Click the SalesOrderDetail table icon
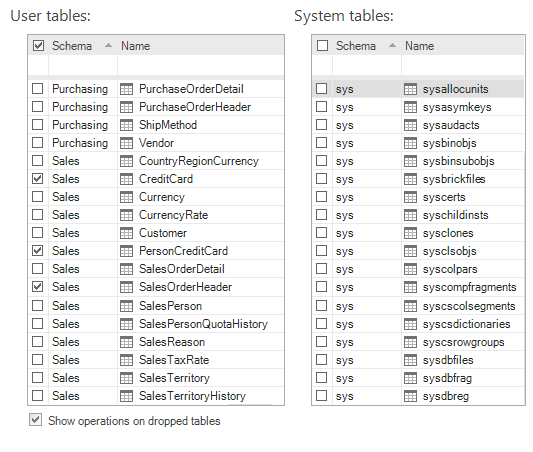The height and width of the screenshot is (452, 533). pyautogui.click(x=126, y=269)
